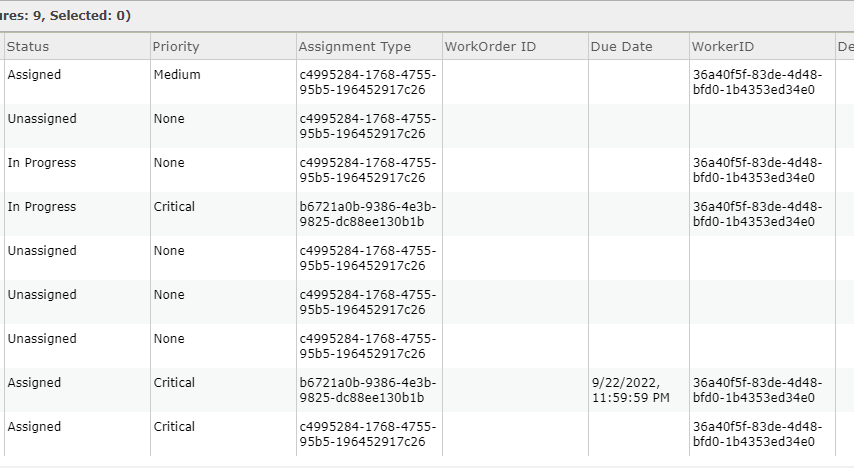The height and width of the screenshot is (468, 854).
Task: Select the In Progress row with Critical priority
Action: tap(427, 214)
